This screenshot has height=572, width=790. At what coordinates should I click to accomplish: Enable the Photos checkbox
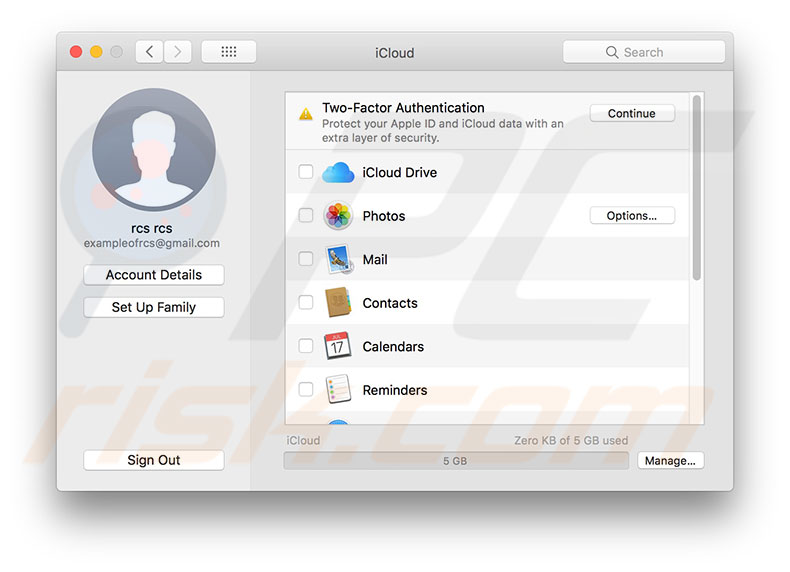coord(305,215)
